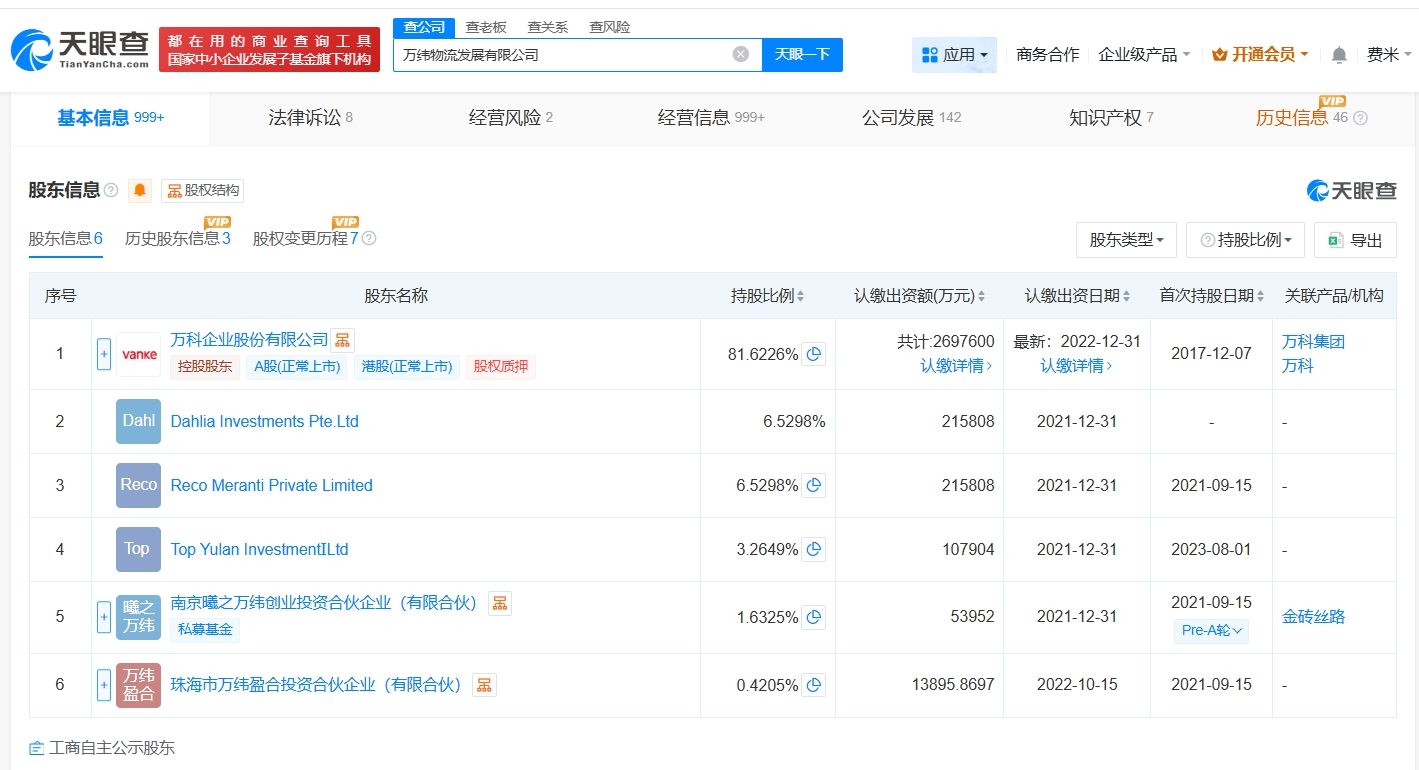Viewport: 1419px width, 770px height.
Task: Click the question mark beside 股权变更历程
Action: click(x=369, y=240)
